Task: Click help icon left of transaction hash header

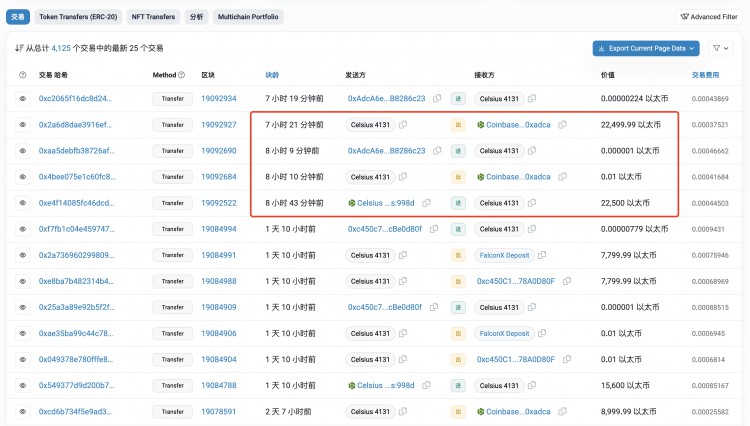Action: pos(22,75)
